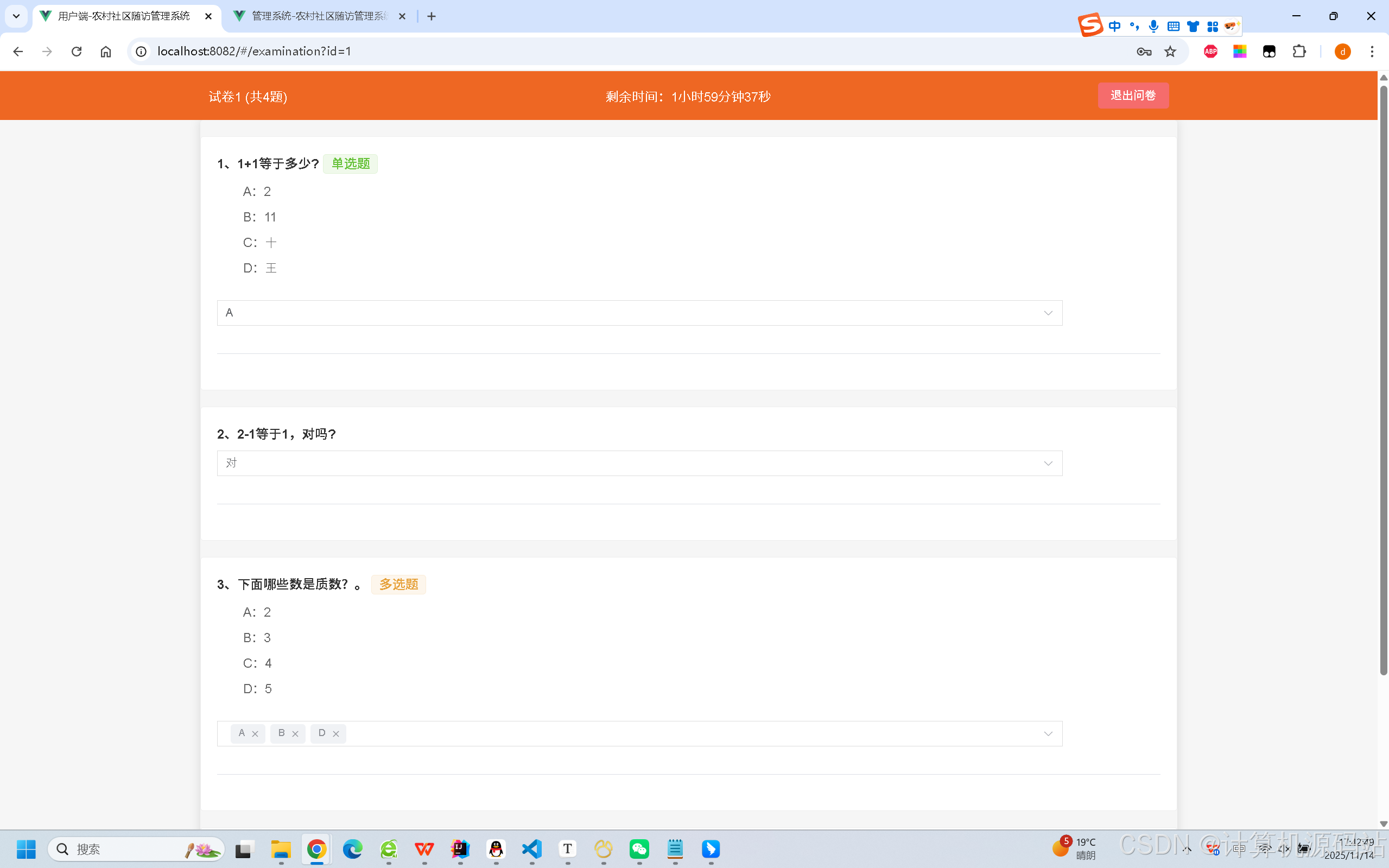The width and height of the screenshot is (1389, 868).
Task: Open Microsoft Edge from taskbar
Action: (x=352, y=849)
